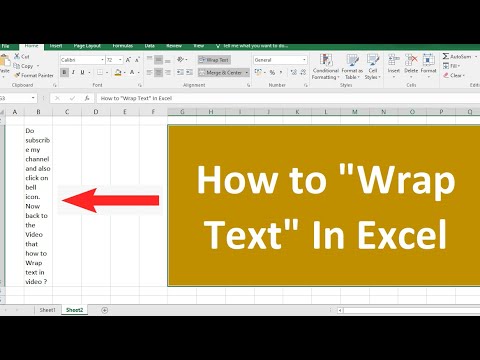
Task: Select column C header
Action: click(67, 112)
